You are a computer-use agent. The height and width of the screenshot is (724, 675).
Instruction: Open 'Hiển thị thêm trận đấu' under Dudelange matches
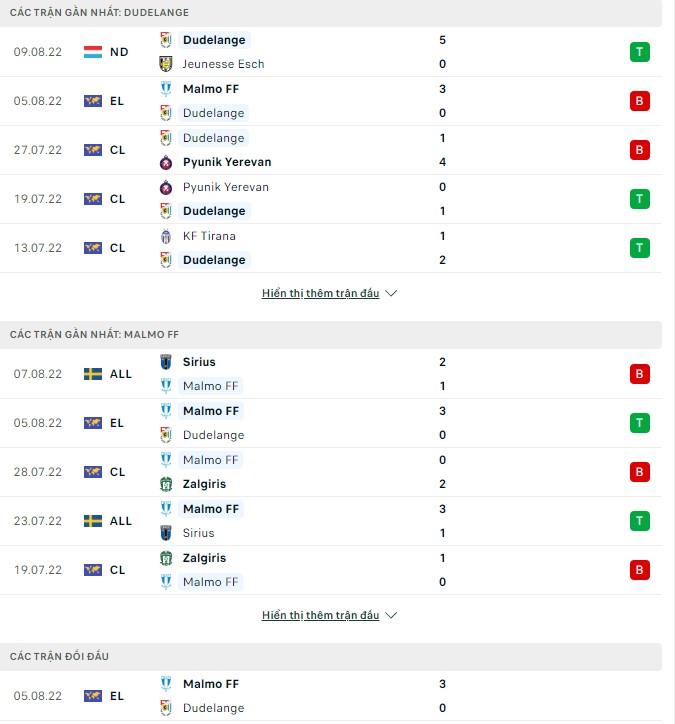320,294
